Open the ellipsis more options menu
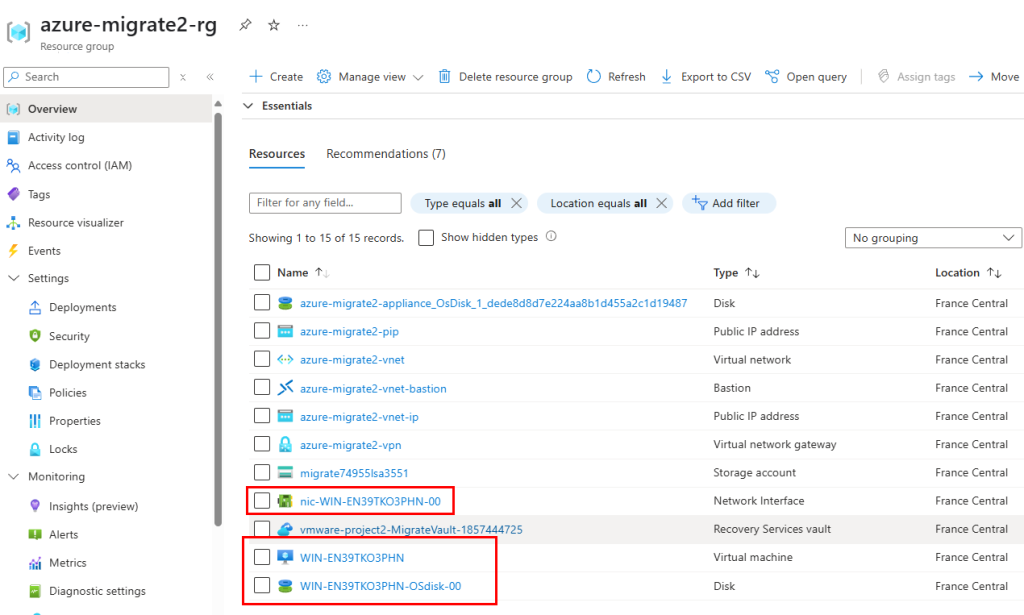Image resolution: width=1024 pixels, height=615 pixels. coord(302,25)
